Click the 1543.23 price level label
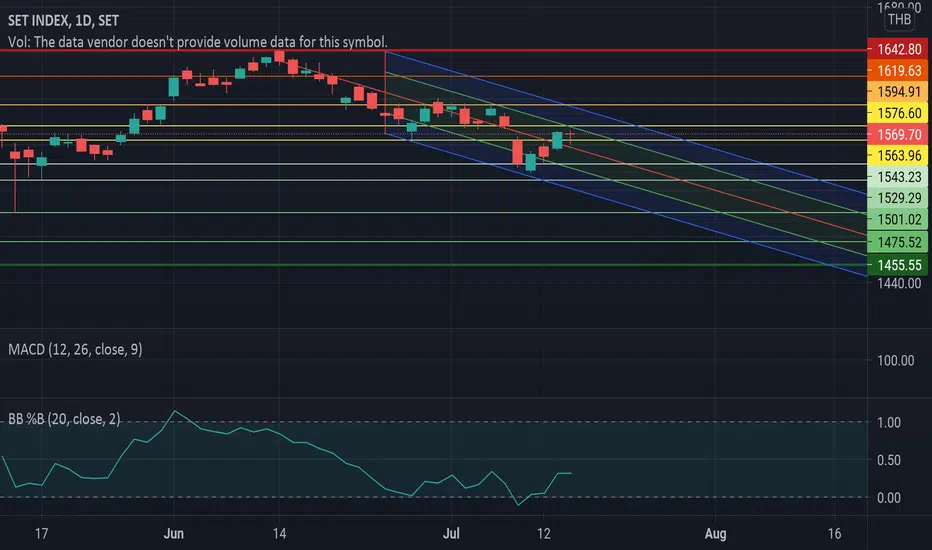The width and height of the screenshot is (932, 550). pos(899,177)
